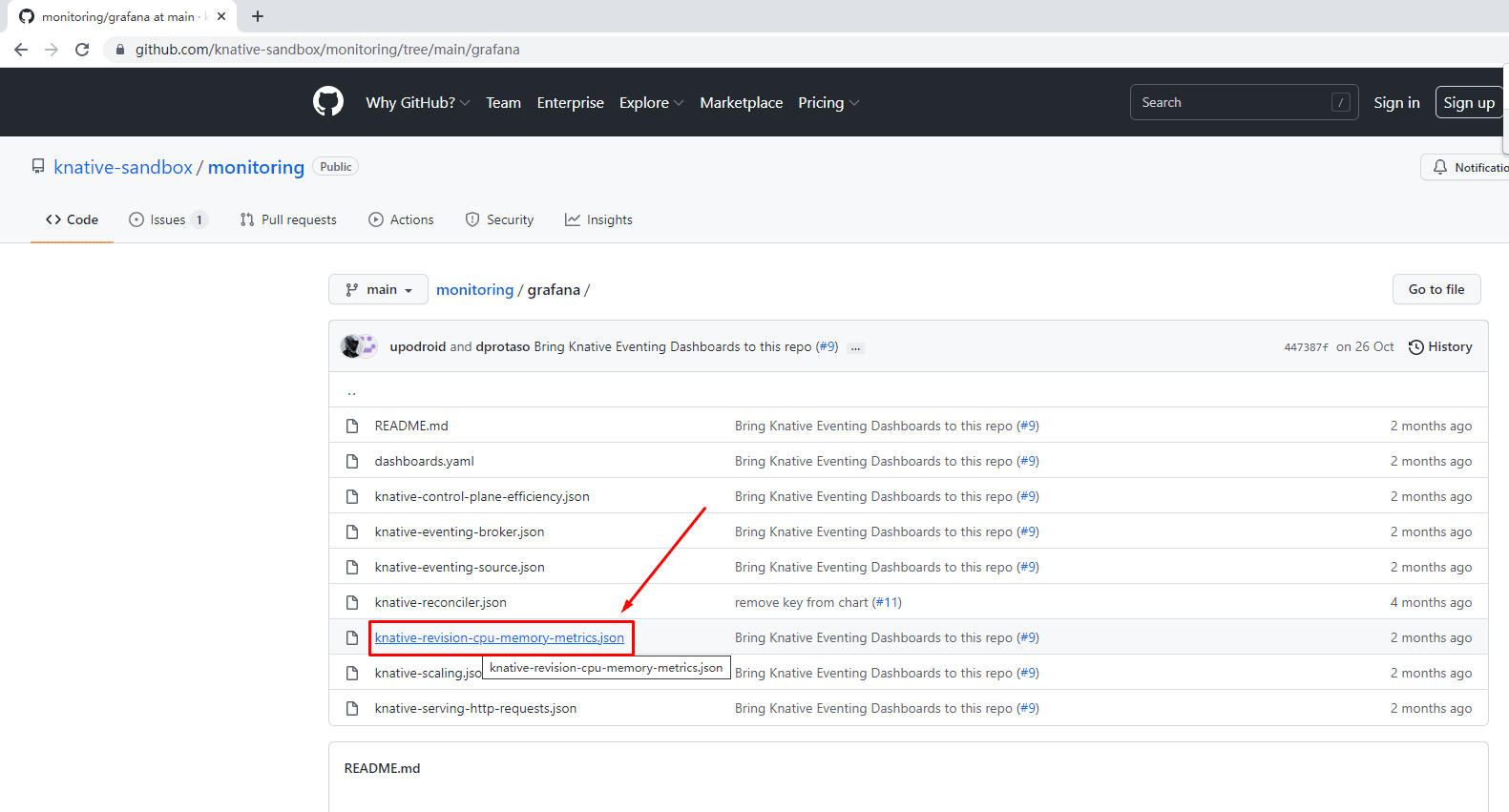This screenshot has width=1509, height=812.
Task: Click file icon beside knative-serving-http-requests.json
Action: coord(352,708)
